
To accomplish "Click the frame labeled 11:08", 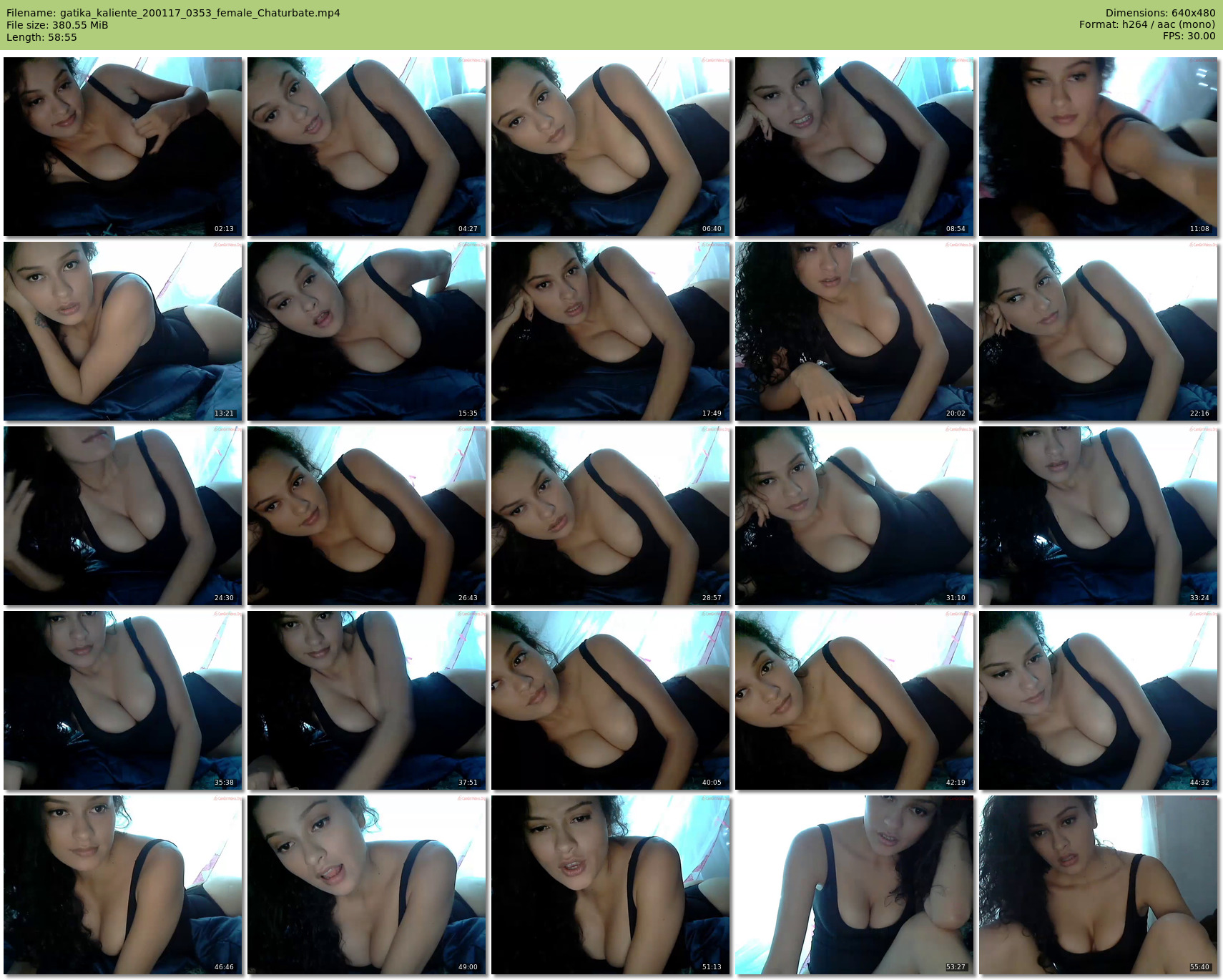I will [1098, 147].
